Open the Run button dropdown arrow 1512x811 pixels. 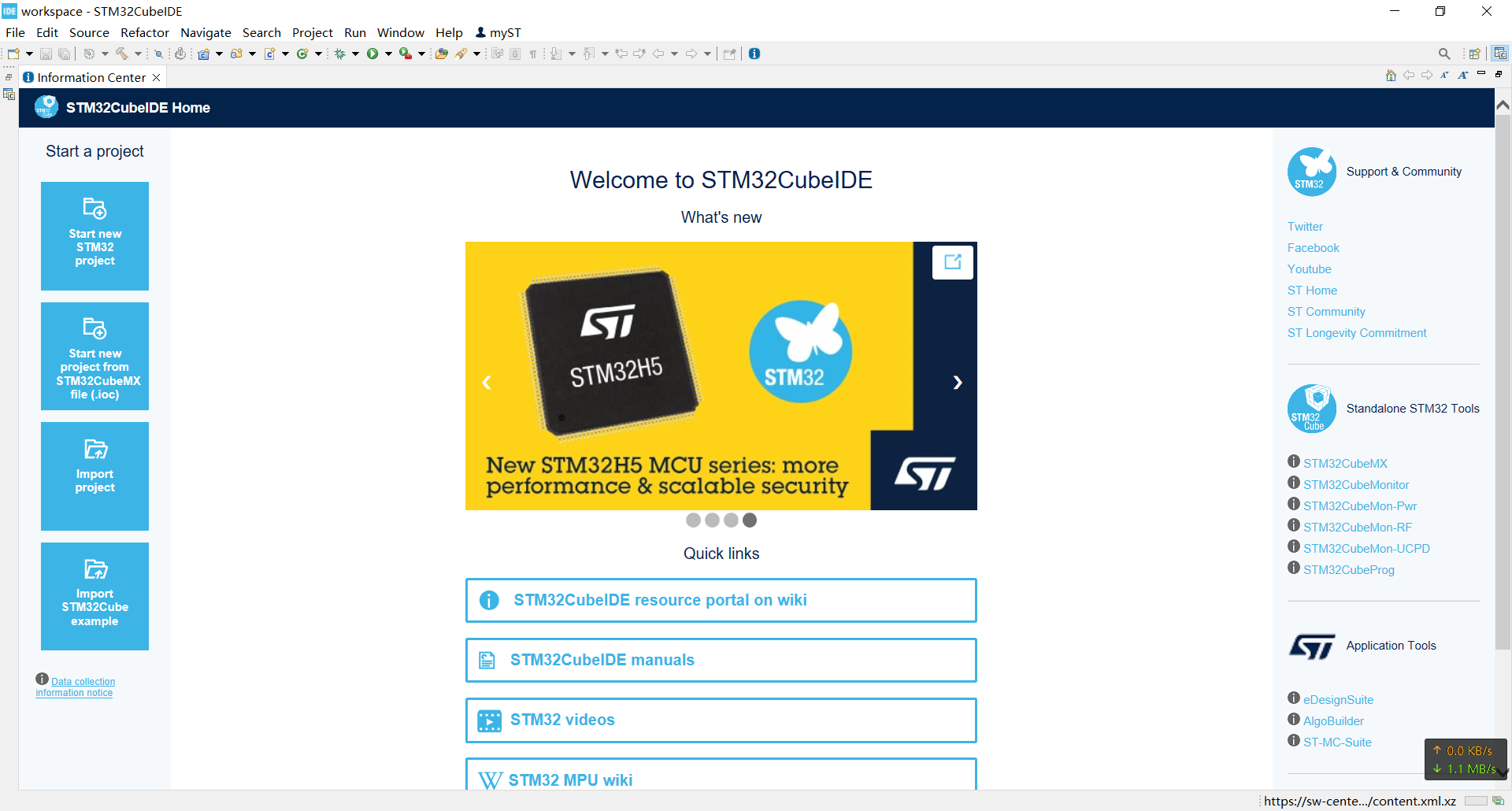point(388,54)
